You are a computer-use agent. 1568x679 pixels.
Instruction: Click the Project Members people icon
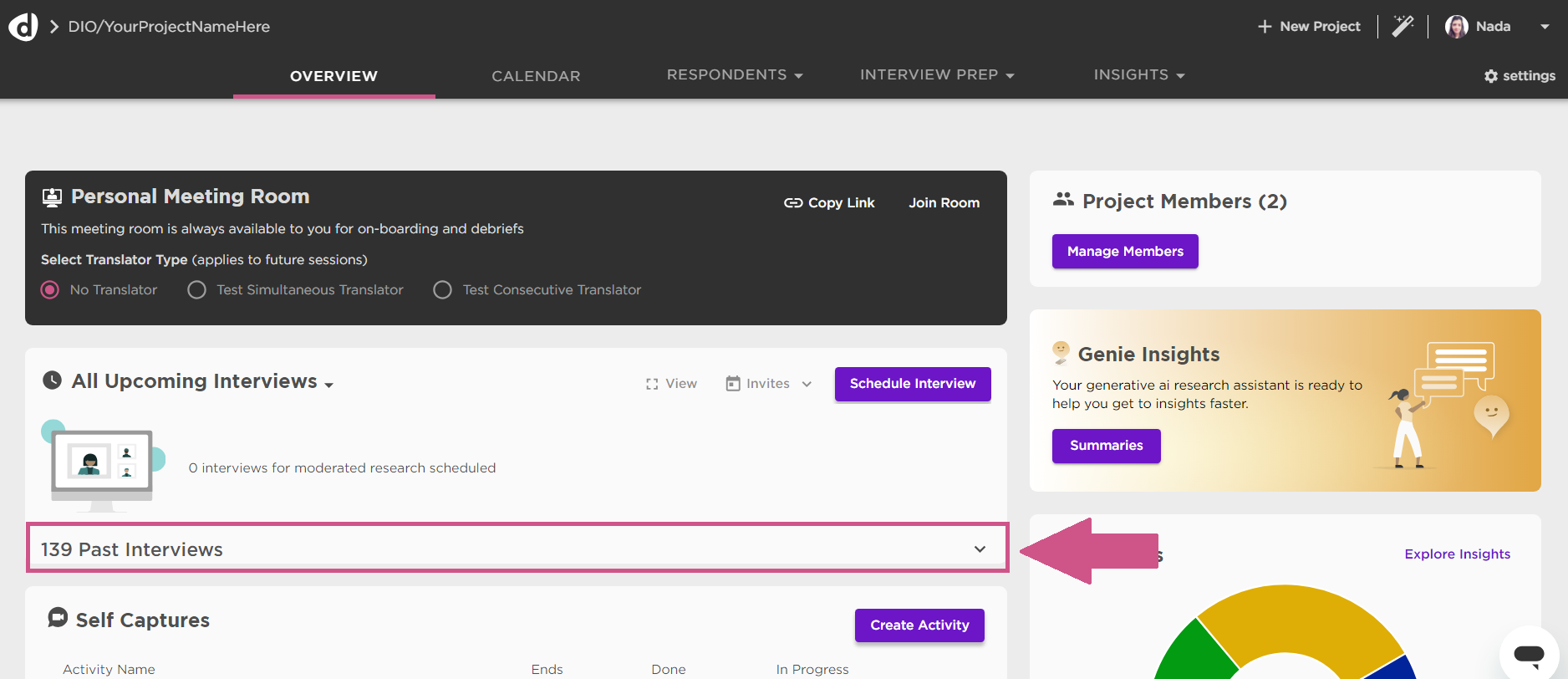coord(1063,200)
